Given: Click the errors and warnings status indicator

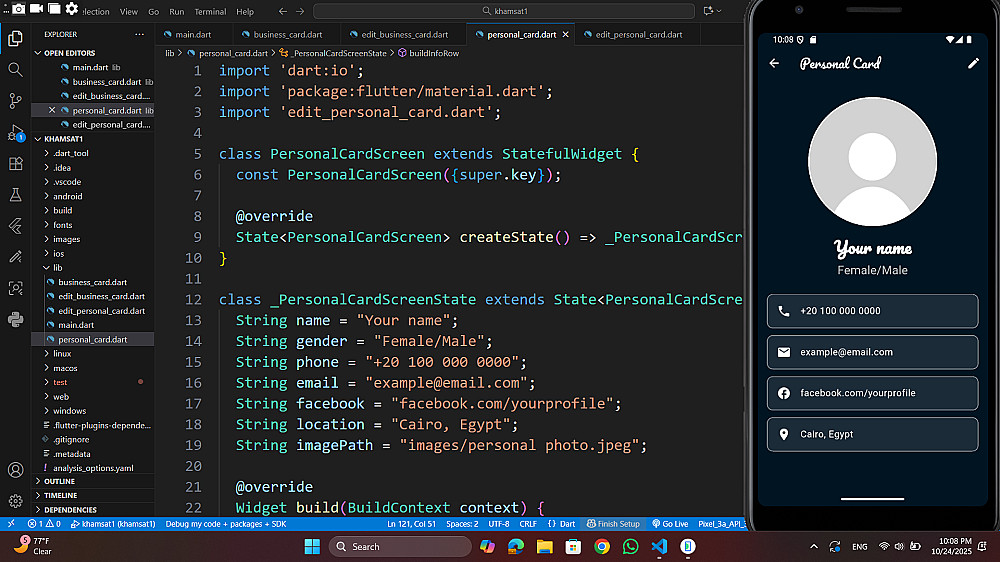Looking at the screenshot, I should [44, 524].
